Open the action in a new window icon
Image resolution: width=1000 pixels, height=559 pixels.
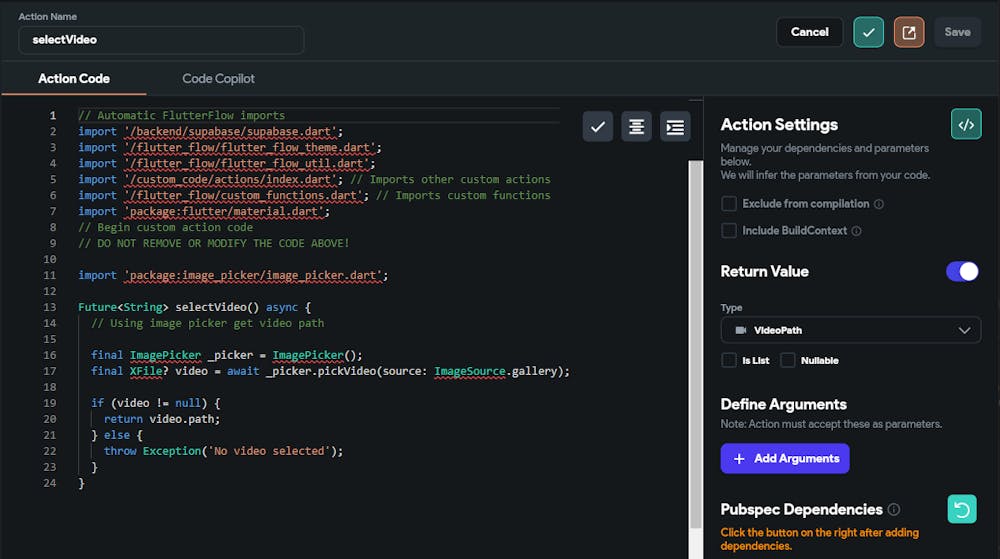click(x=908, y=32)
